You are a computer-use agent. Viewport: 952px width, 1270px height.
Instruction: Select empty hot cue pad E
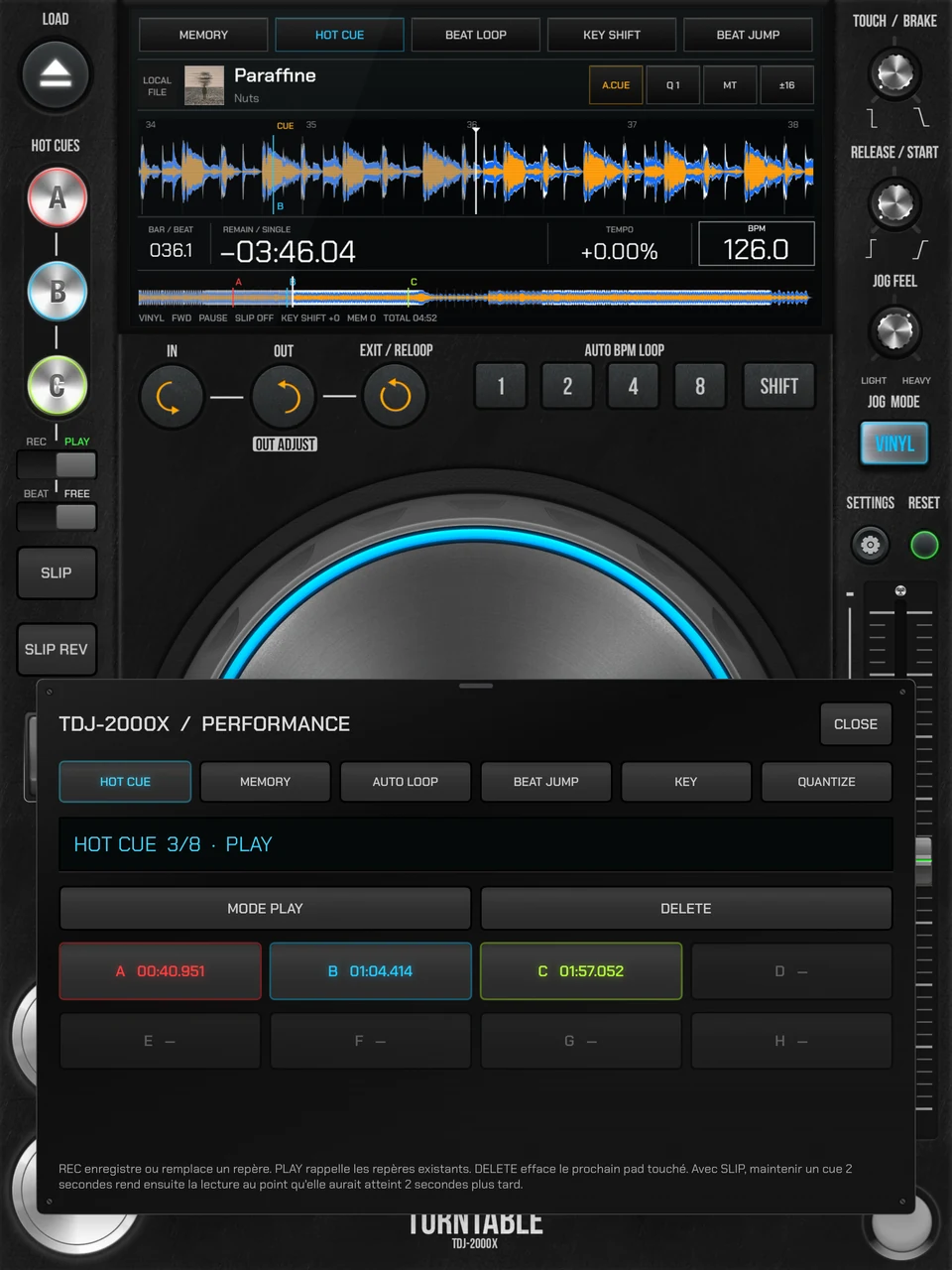(161, 1041)
